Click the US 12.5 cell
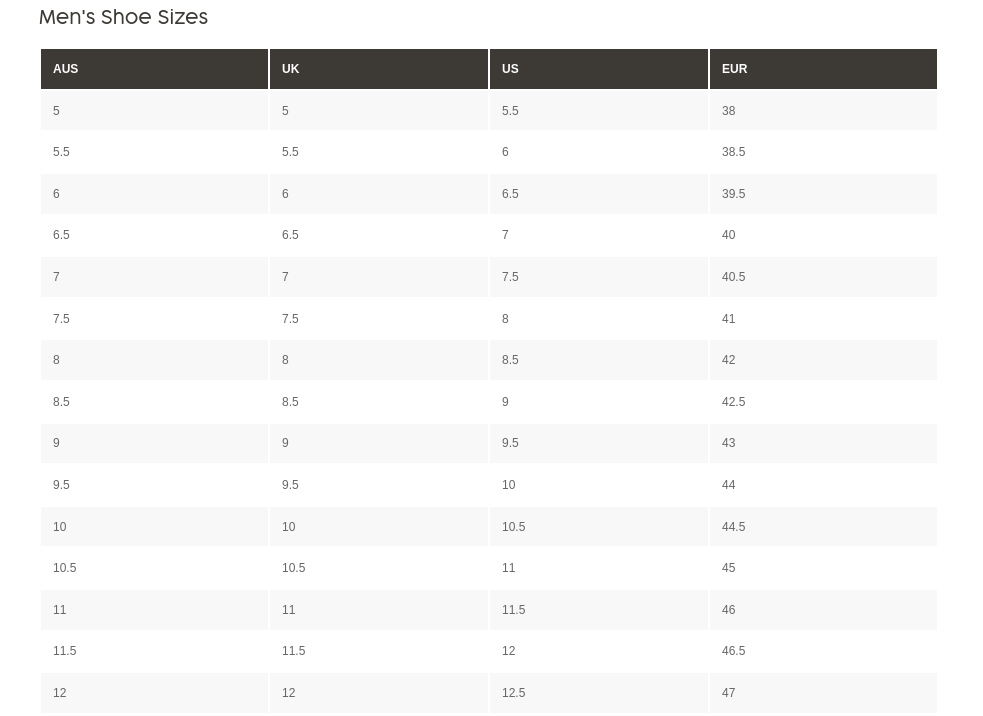Screen dimensions: 983x716 599,693
